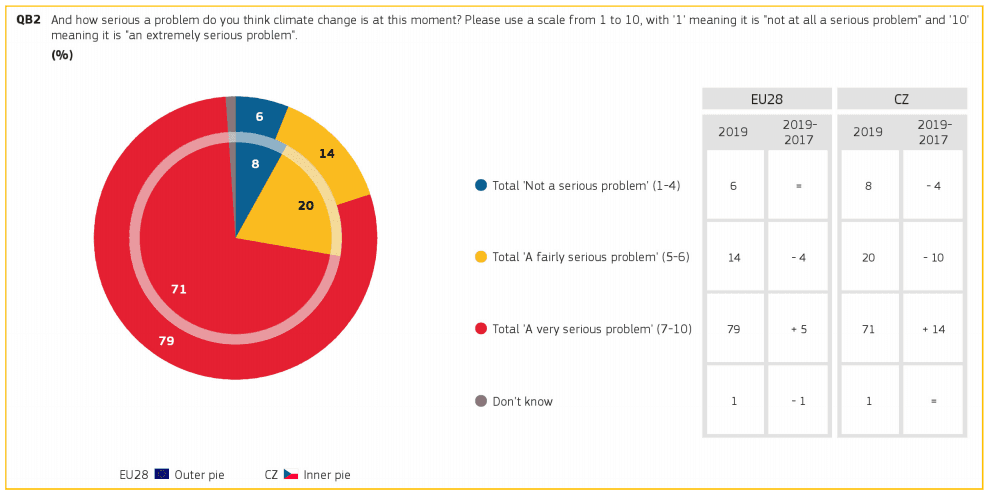The image size is (989, 496).
Task: Click the CZ change cell showing - 10
Action: [932, 257]
